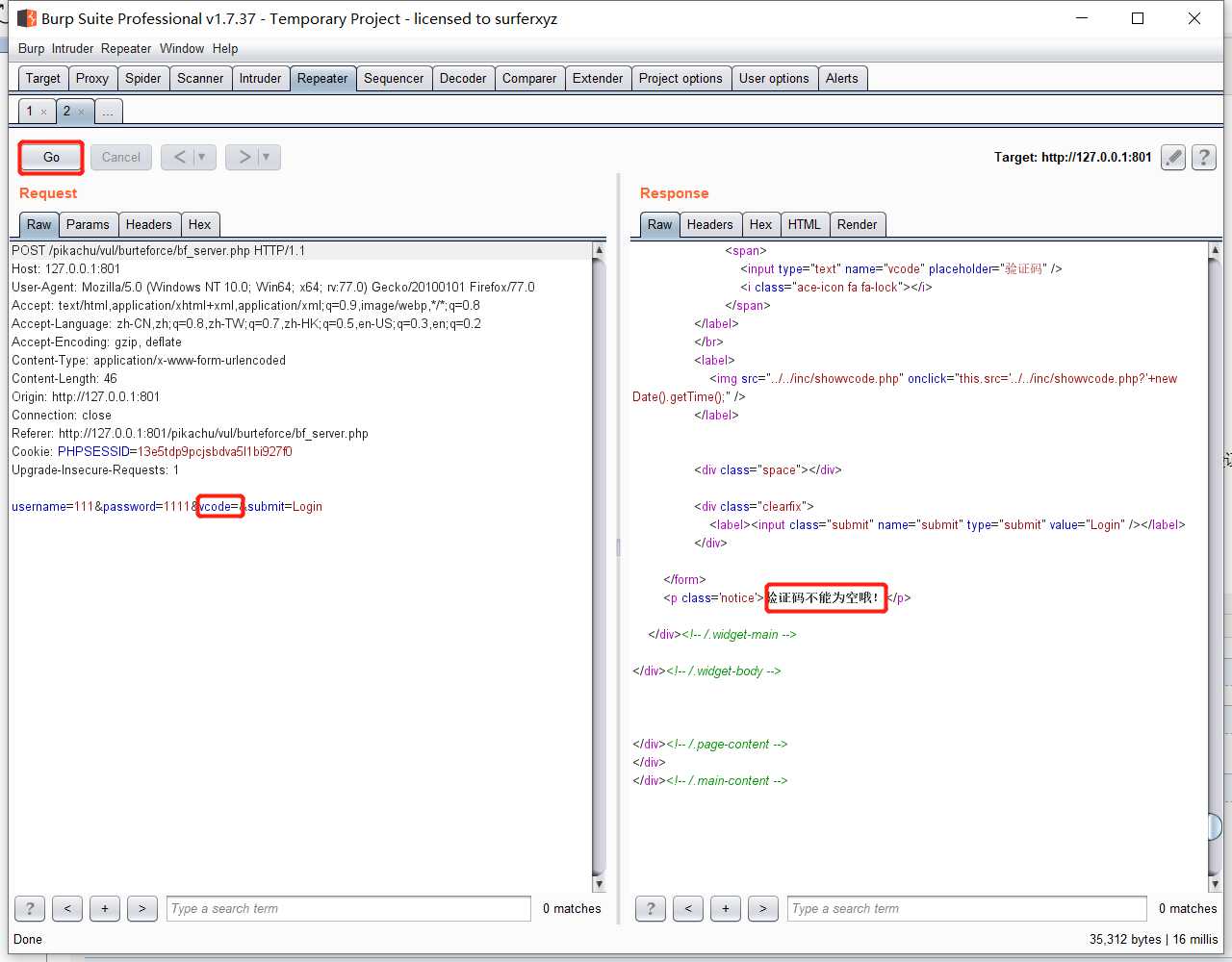Screen dimensions: 1232x962
Task: Select the request Raw tab
Action: (x=39, y=224)
